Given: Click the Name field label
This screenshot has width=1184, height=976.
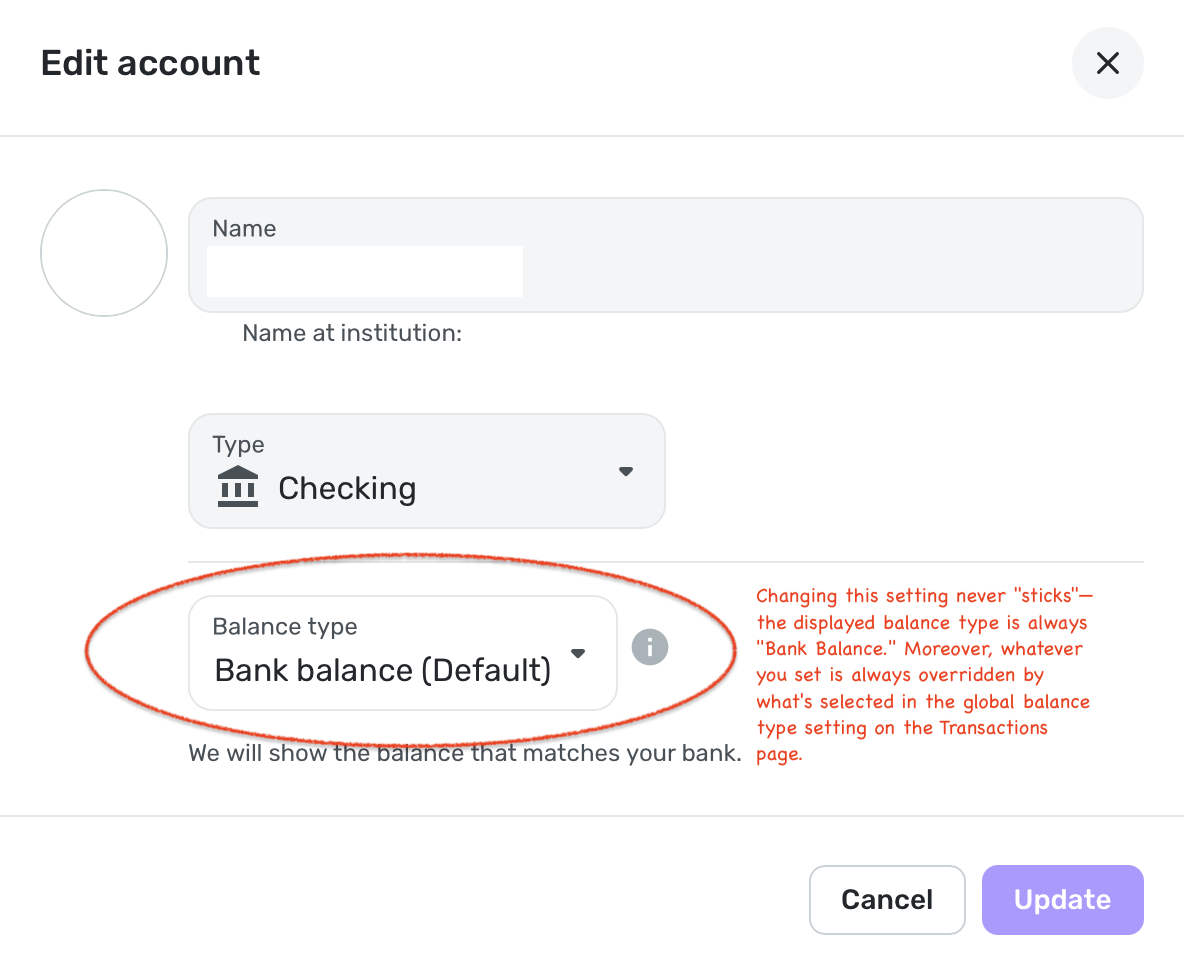Looking at the screenshot, I should 244,229.
